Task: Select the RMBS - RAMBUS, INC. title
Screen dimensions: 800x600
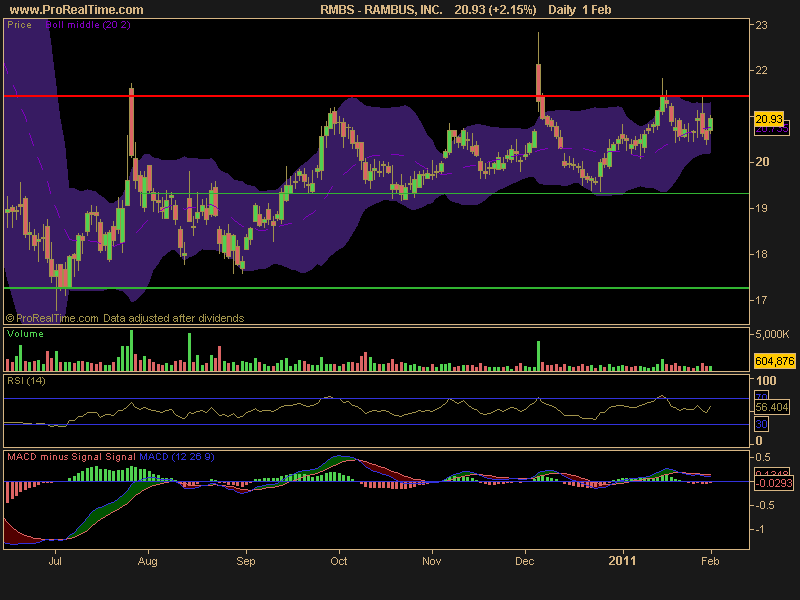Action: [x=381, y=10]
